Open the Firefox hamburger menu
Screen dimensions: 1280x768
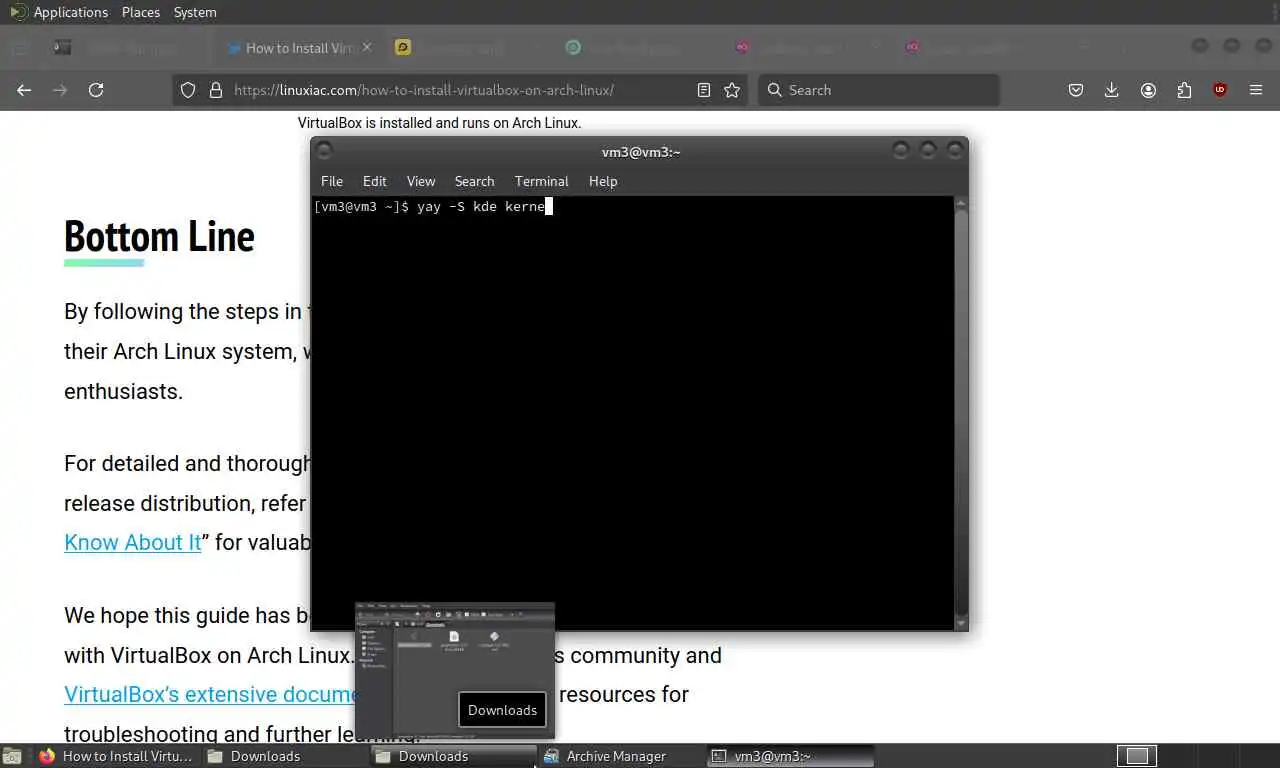pyautogui.click(x=1256, y=90)
